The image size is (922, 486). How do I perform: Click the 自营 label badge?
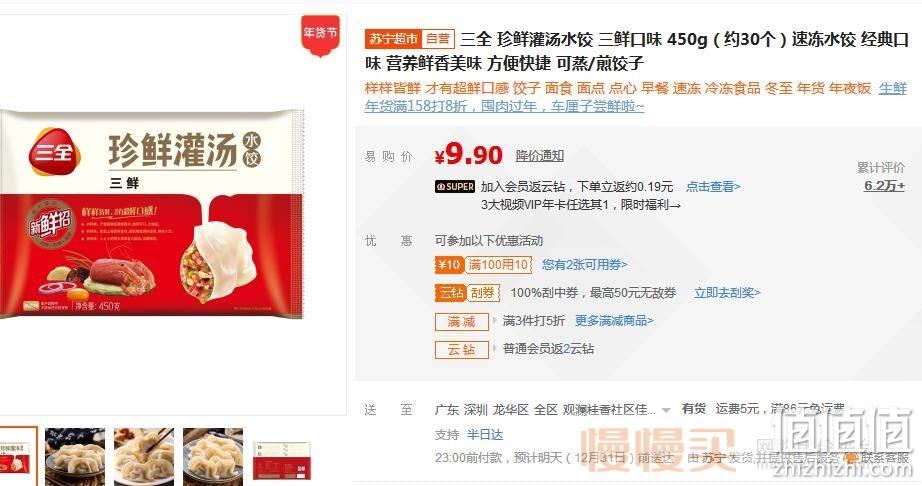tap(438, 39)
